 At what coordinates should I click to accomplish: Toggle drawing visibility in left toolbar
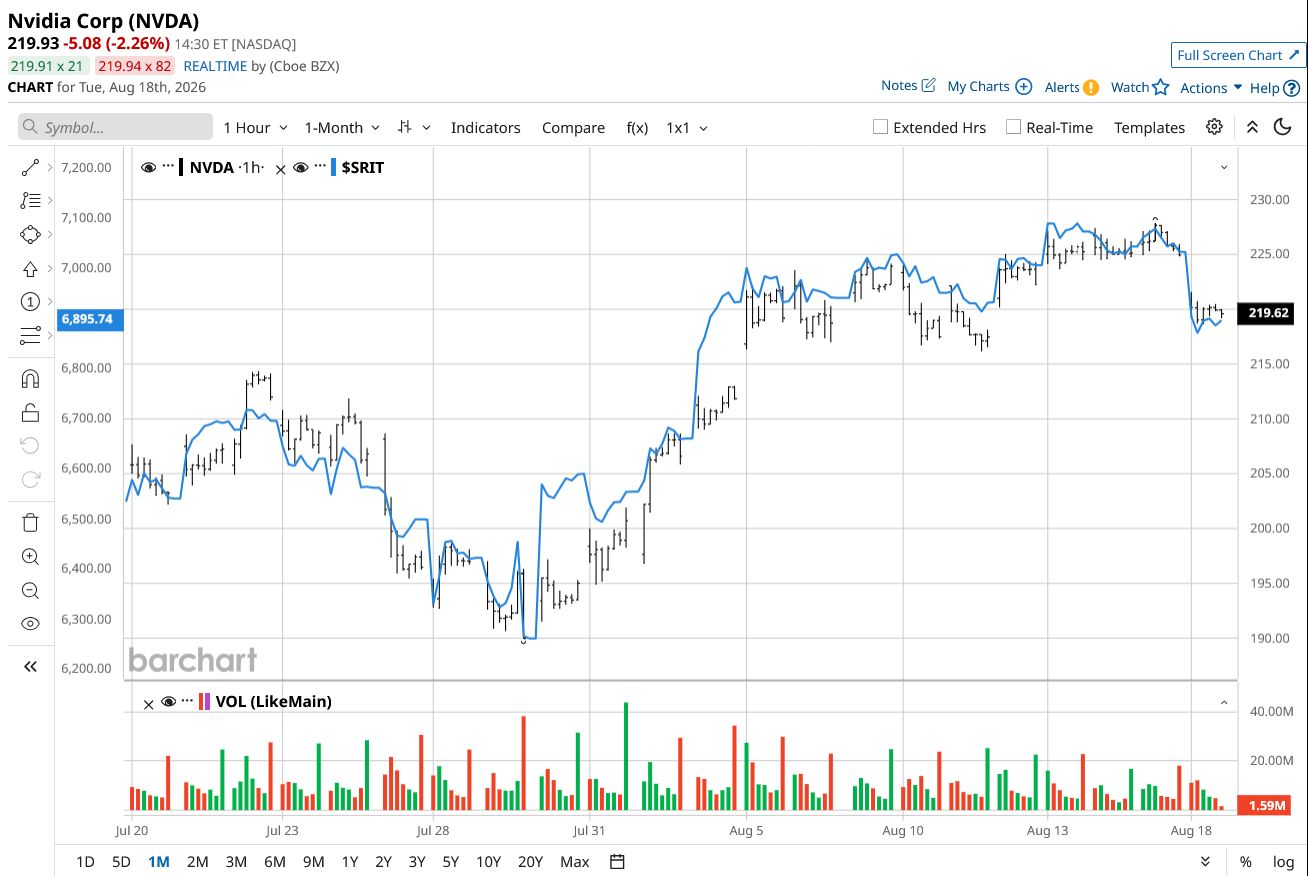point(30,624)
